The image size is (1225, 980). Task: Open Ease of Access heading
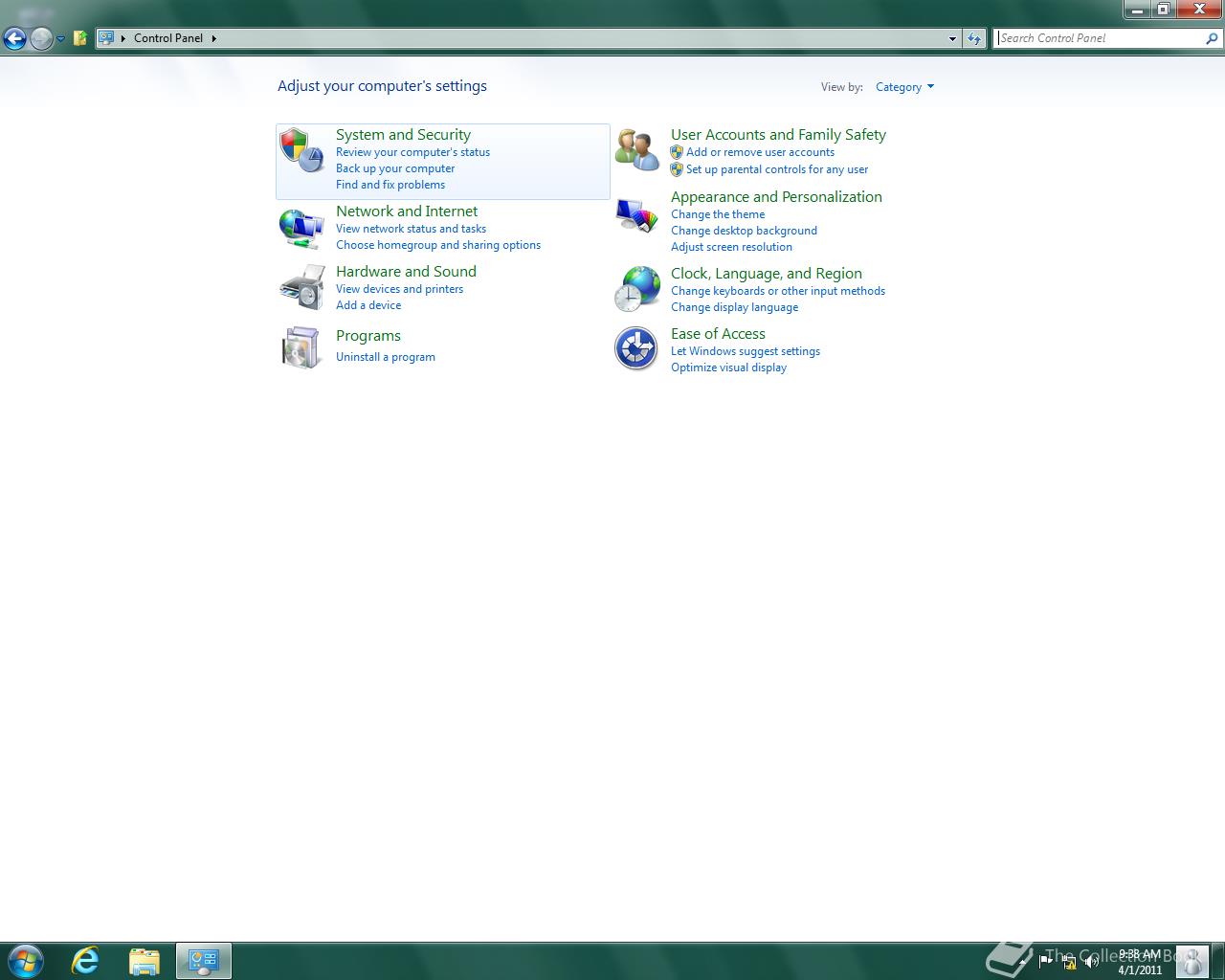pos(718,334)
